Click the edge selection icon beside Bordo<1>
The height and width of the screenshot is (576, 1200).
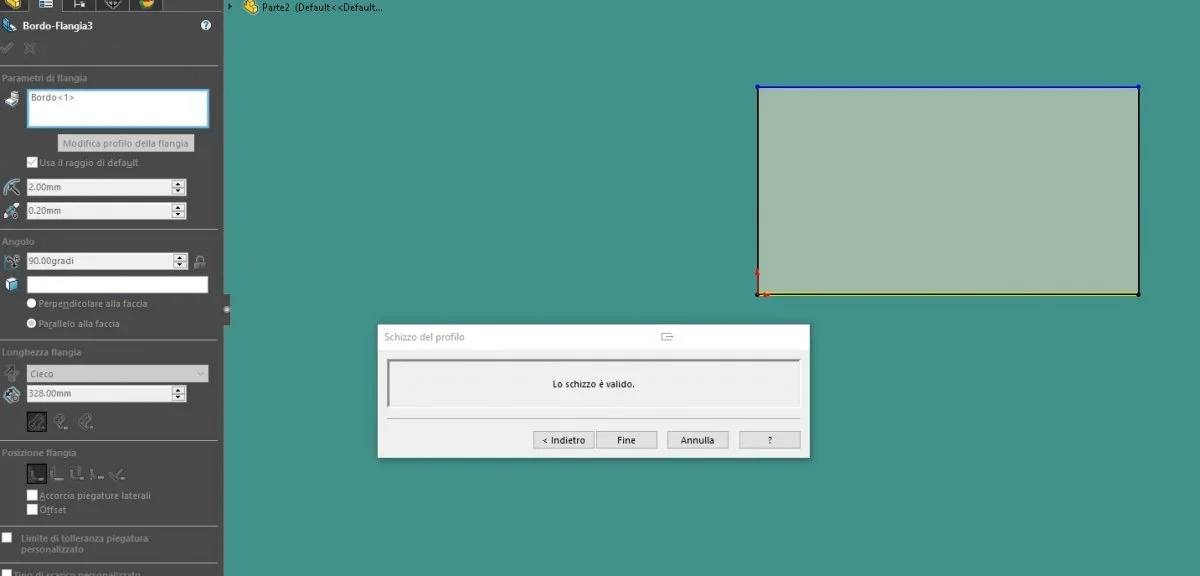[x=12, y=99]
